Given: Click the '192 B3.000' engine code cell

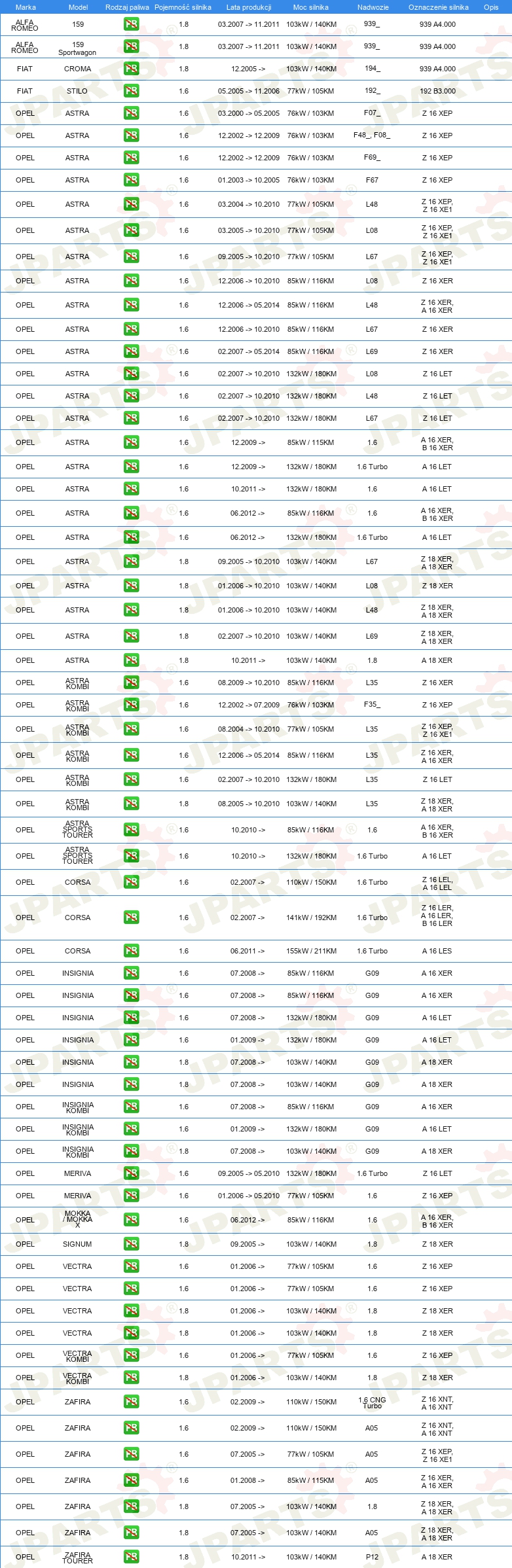Looking at the screenshot, I should pos(437,91).
